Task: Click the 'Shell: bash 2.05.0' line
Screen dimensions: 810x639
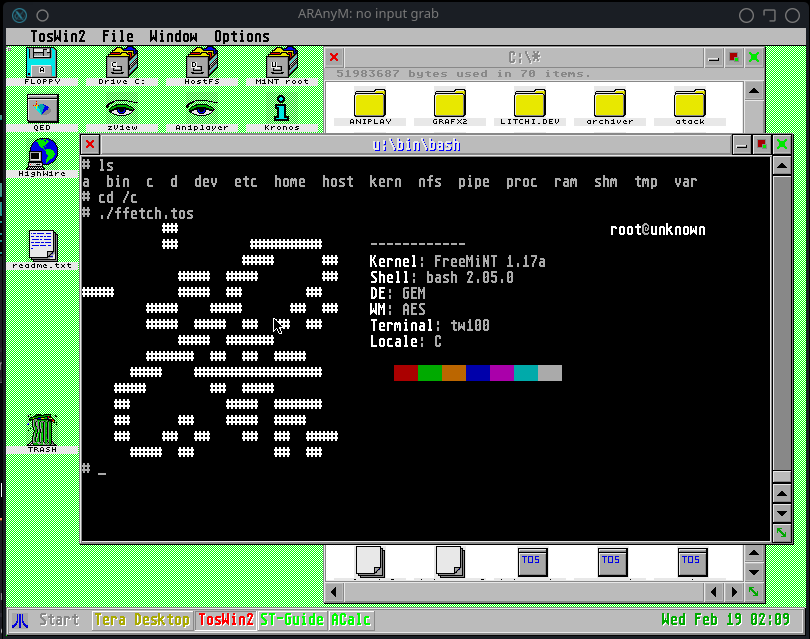Action: [442, 278]
